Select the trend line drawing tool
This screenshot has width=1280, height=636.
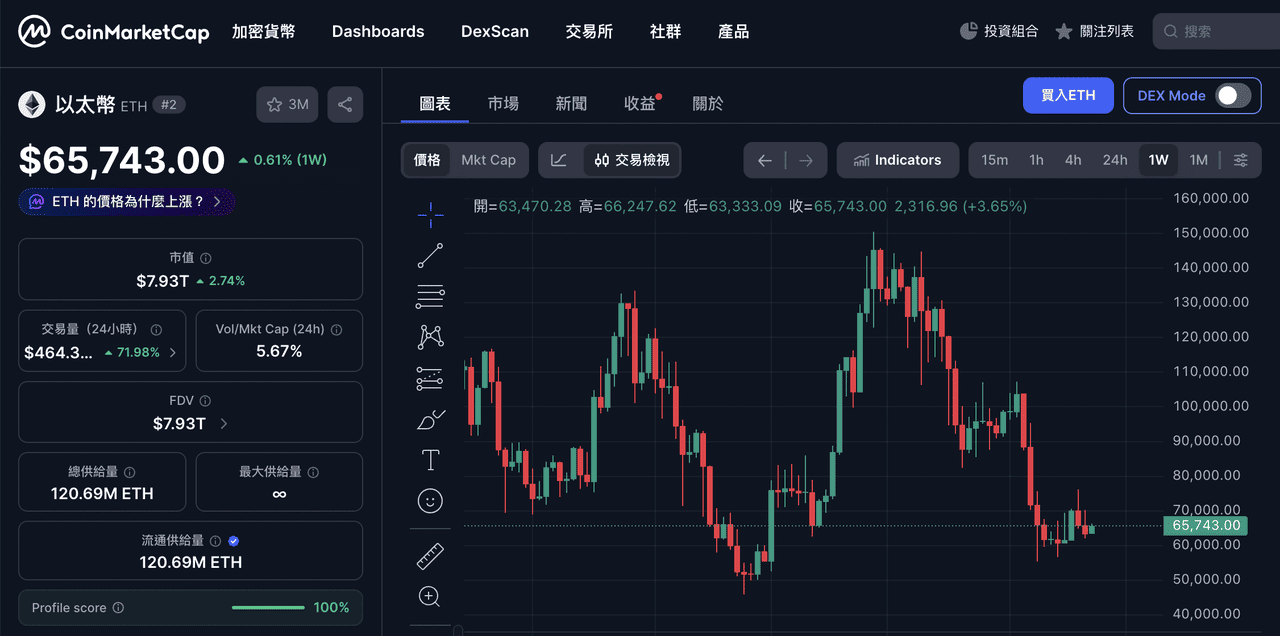(x=430, y=256)
